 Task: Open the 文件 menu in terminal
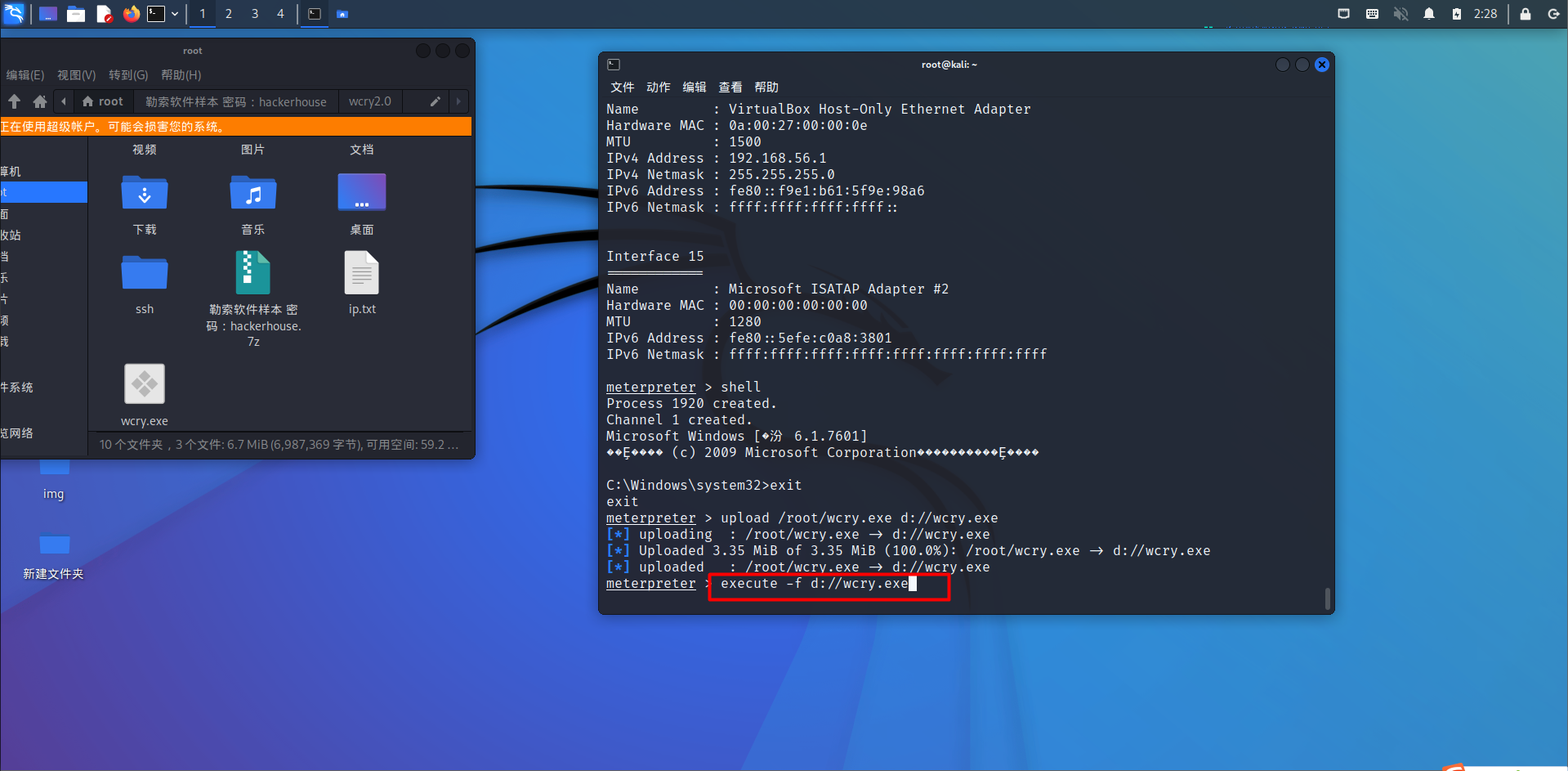[623, 87]
